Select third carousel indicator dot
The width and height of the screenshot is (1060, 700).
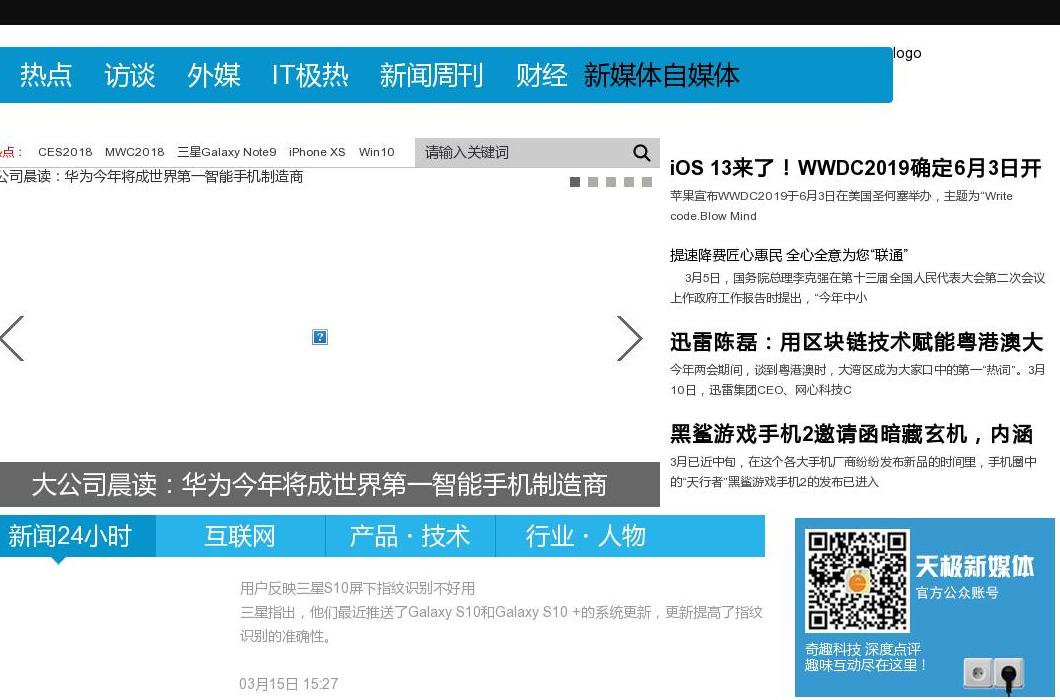(611, 182)
